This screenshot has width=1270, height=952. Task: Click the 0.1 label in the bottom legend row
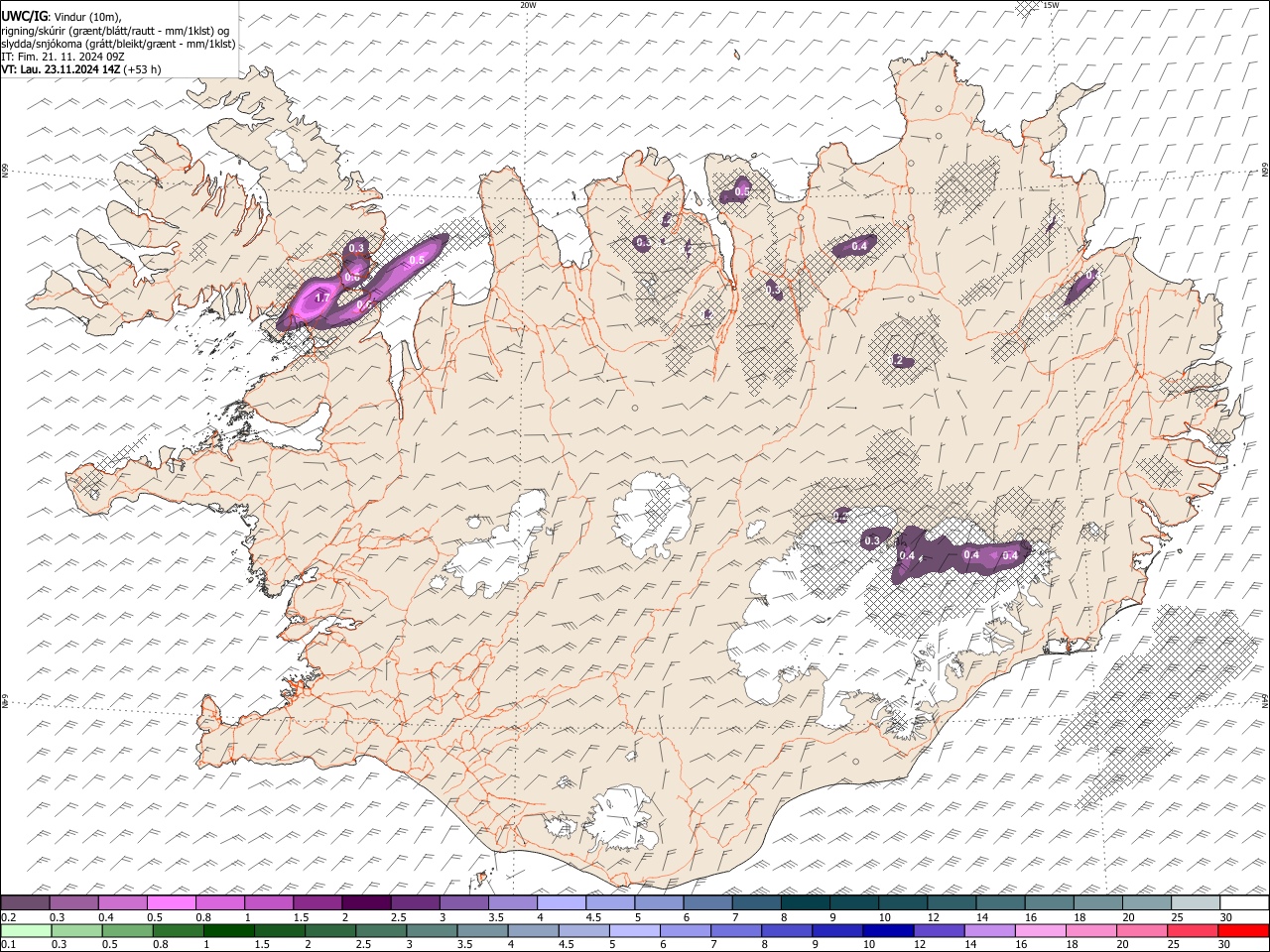pos(8,944)
